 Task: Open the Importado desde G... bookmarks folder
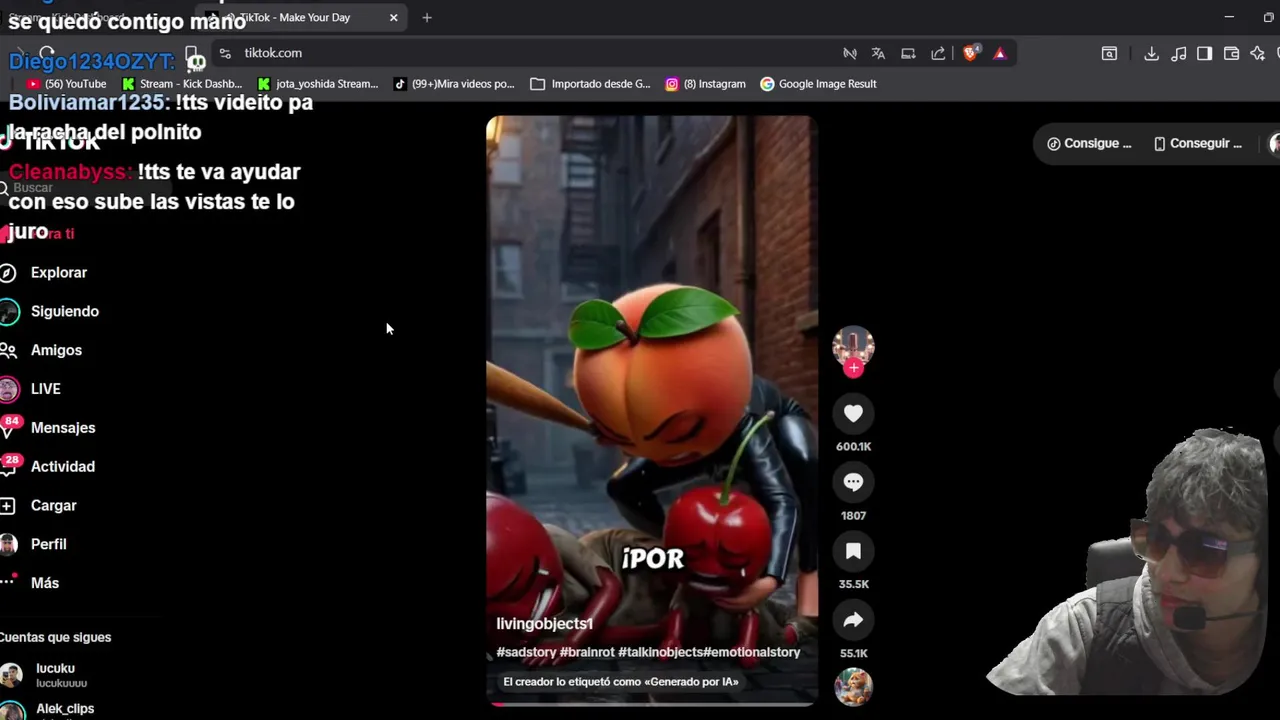[x=590, y=84]
